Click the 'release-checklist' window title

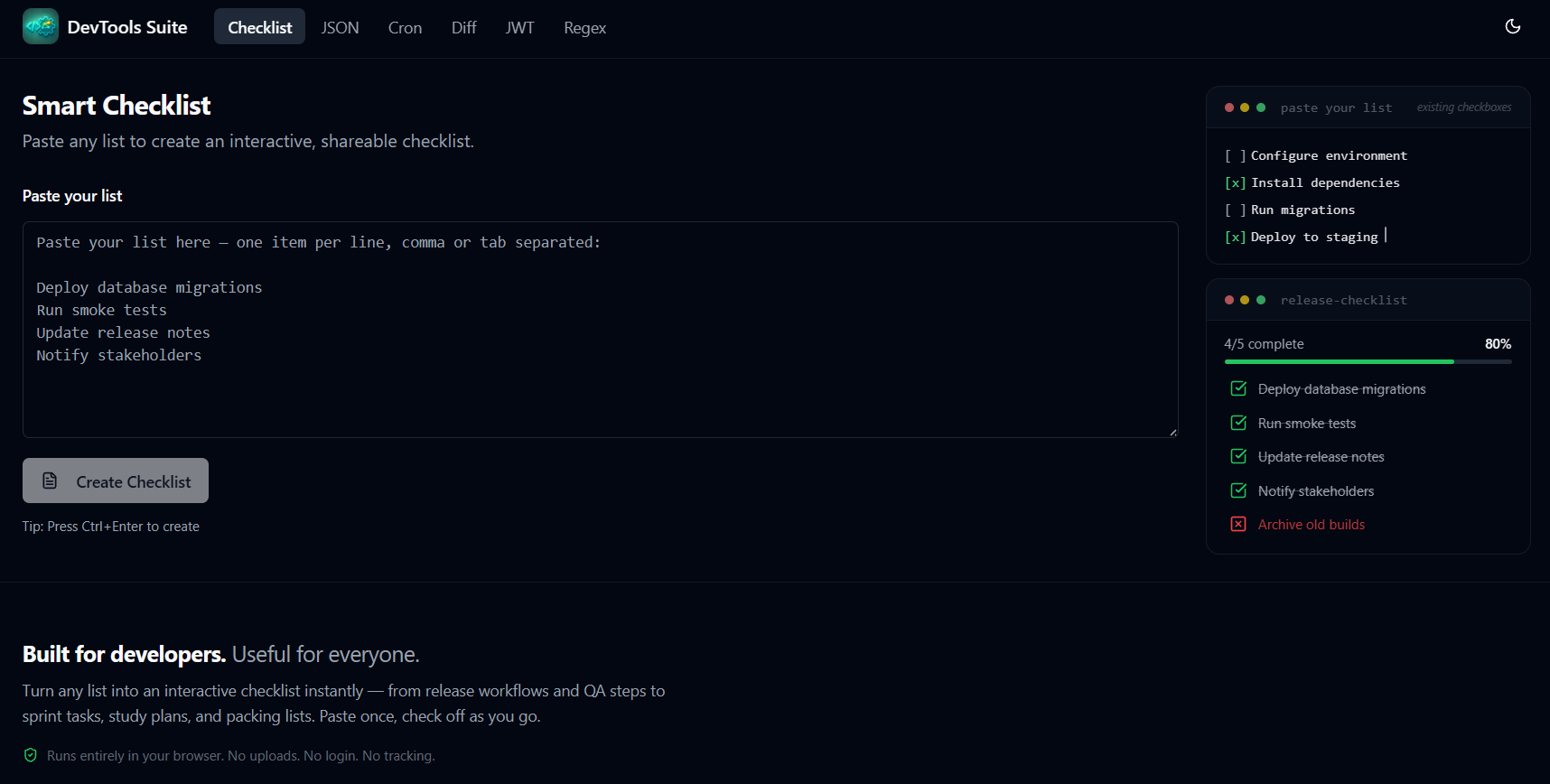[x=1343, y=300]
